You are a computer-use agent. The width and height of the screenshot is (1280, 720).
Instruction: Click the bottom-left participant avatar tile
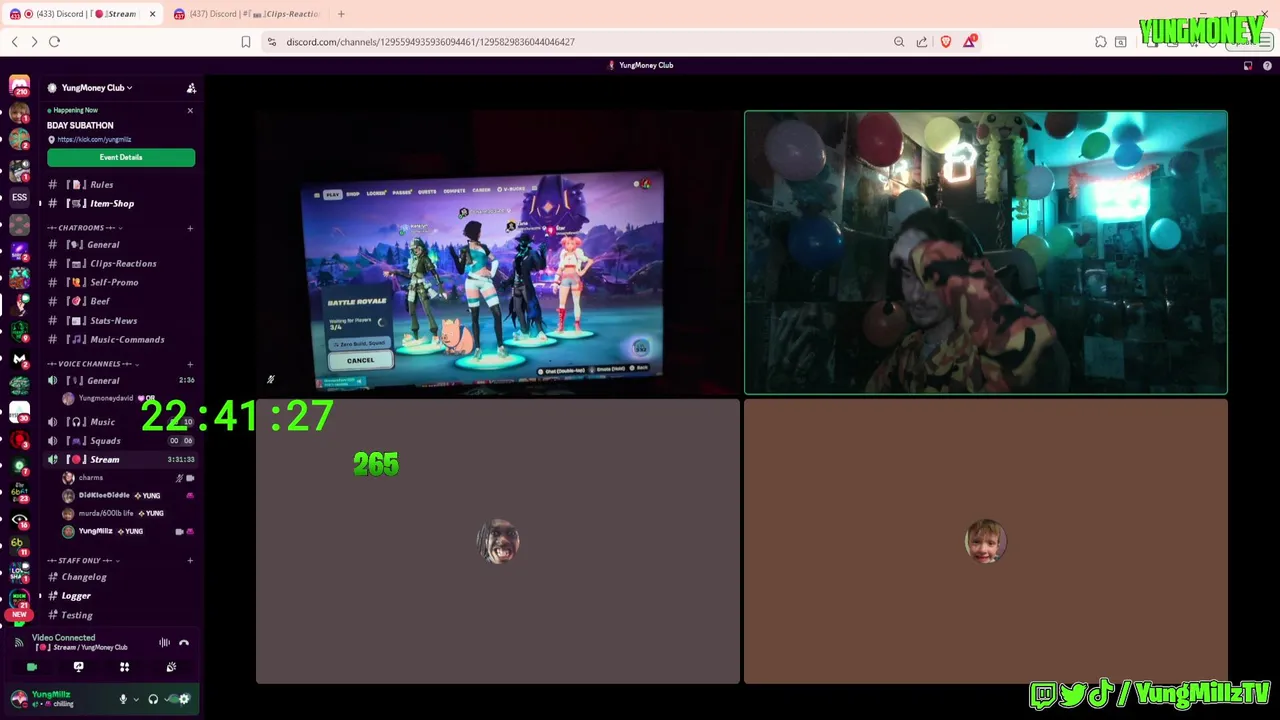[x=498, y=542]
